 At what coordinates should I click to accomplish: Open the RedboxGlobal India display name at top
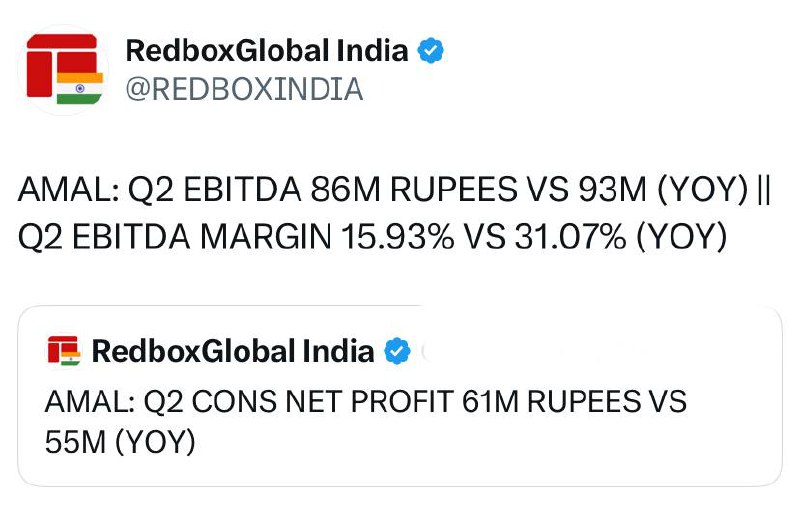[x=267, y=50]
